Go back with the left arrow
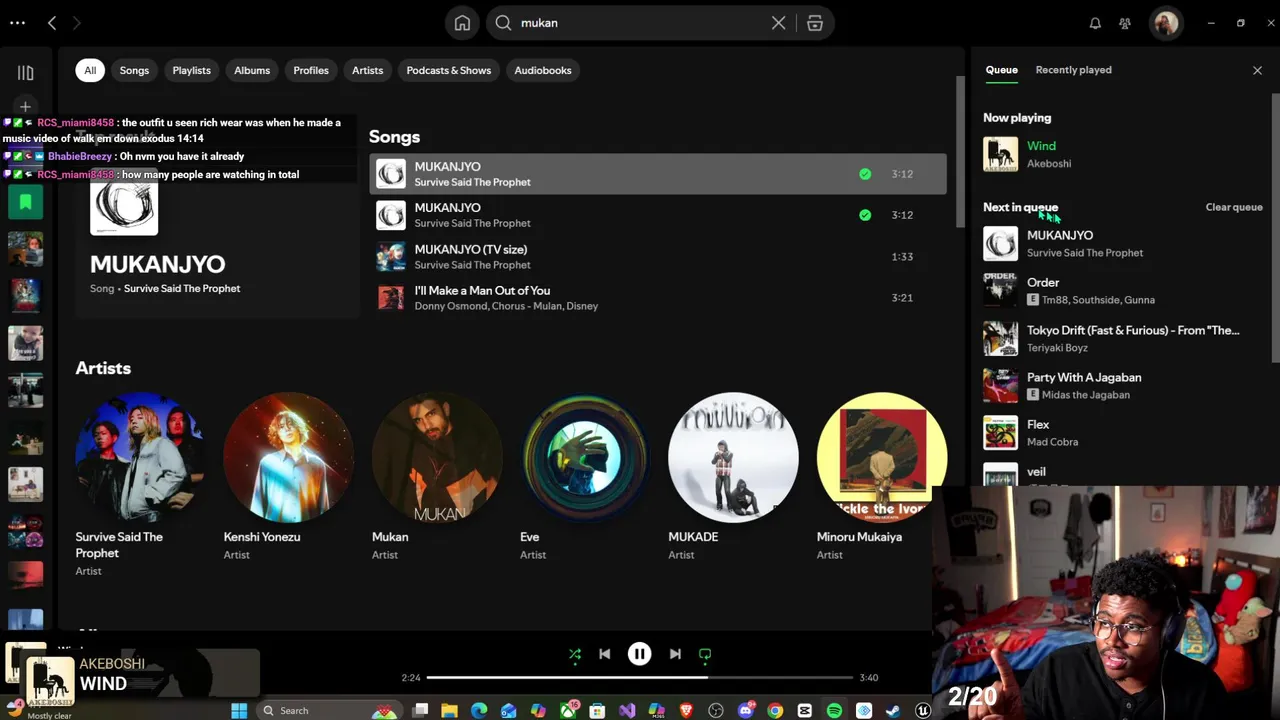 coord(52,23)
